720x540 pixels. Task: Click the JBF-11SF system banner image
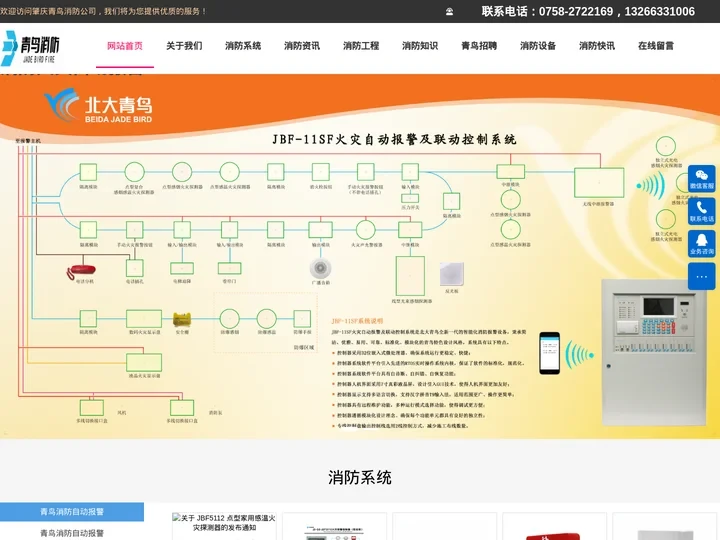point(360,256)
